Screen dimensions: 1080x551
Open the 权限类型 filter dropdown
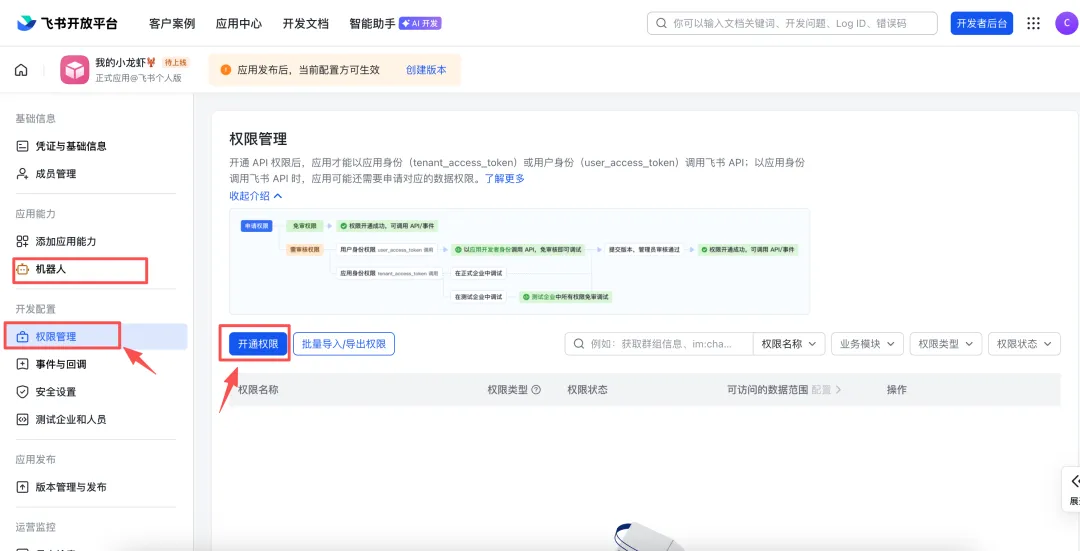(x=946, y=344)
